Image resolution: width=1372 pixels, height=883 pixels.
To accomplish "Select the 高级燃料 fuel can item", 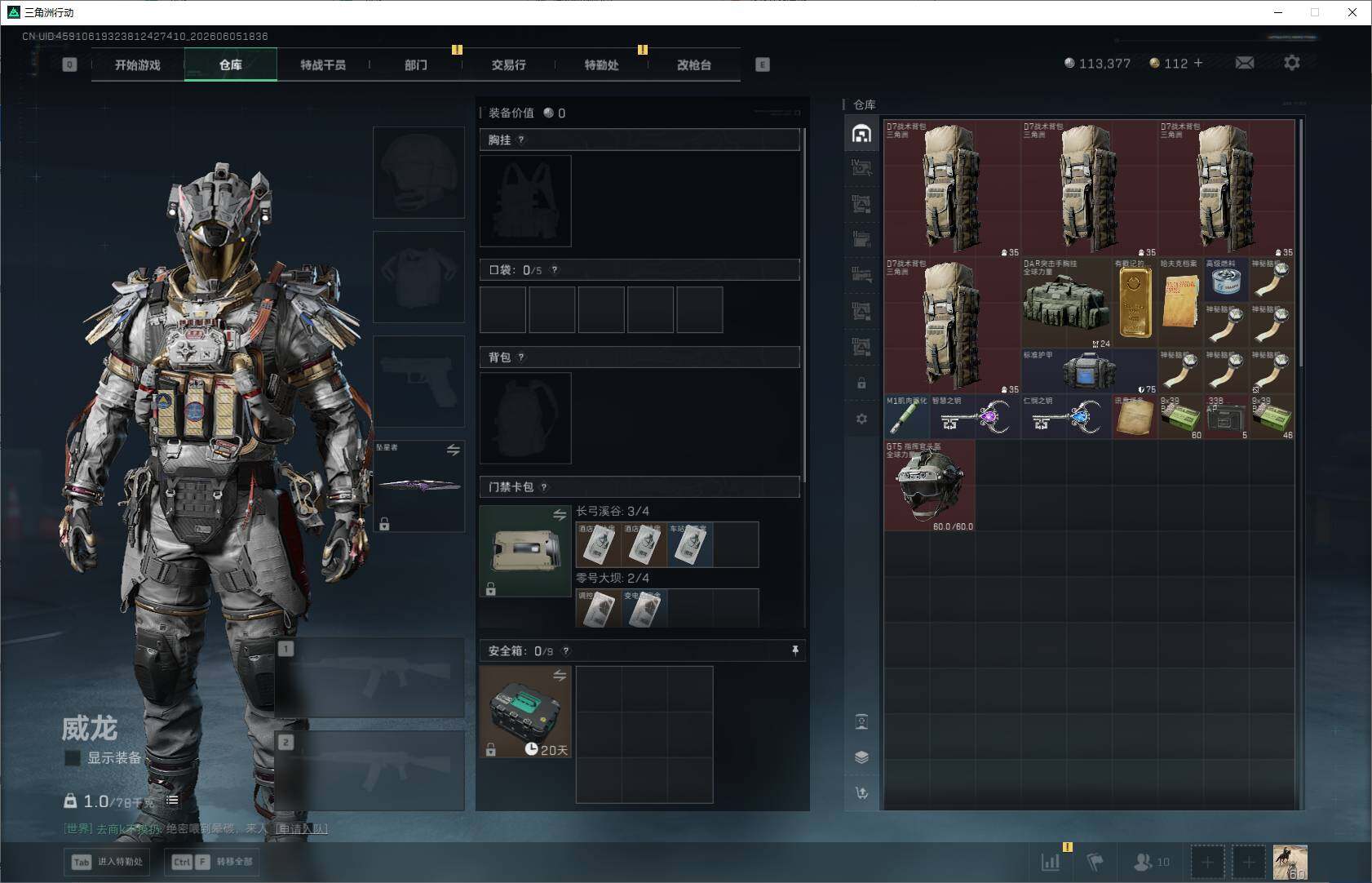I will [1226, 280].
